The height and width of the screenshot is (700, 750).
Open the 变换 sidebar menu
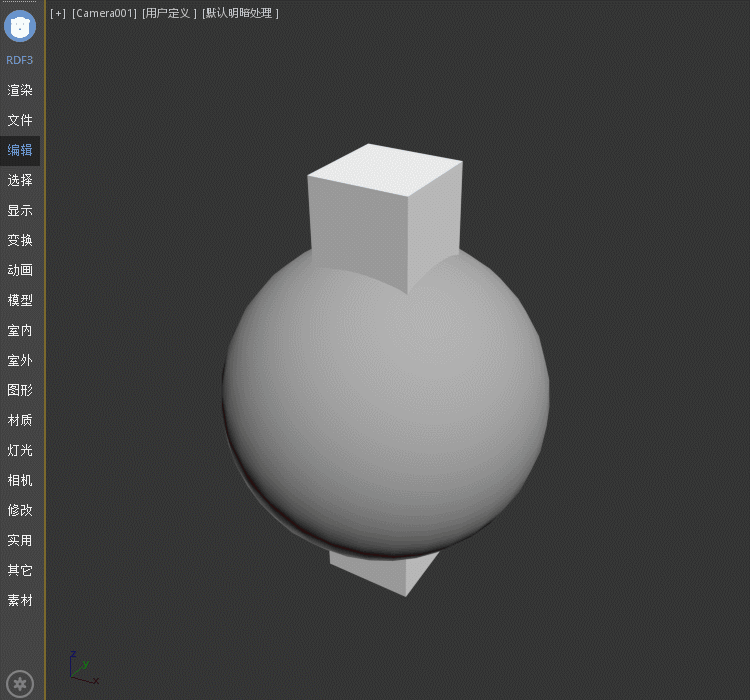pyautogui.click(x=20, y=240)
